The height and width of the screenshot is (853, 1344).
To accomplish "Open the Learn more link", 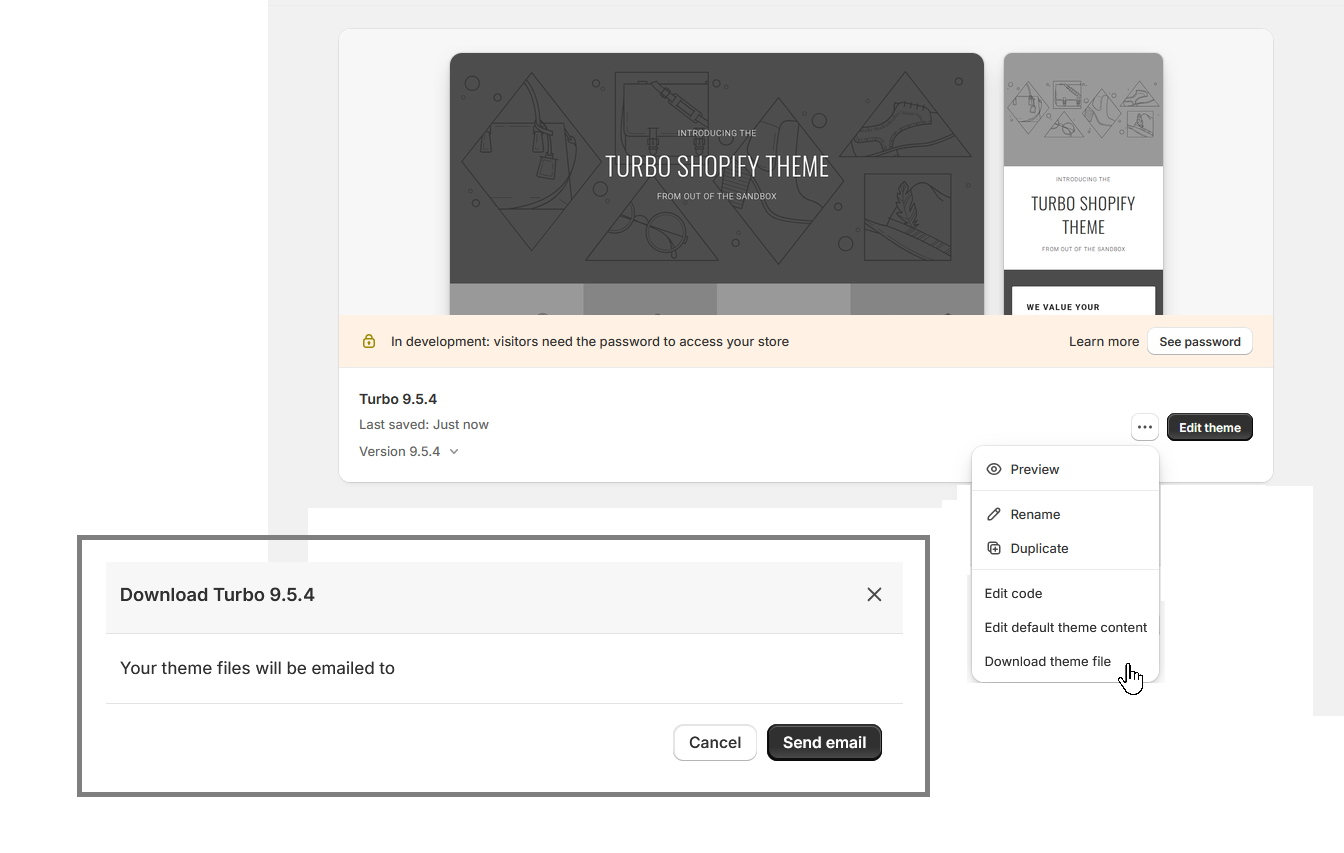I will click(x=1104, y=341).
